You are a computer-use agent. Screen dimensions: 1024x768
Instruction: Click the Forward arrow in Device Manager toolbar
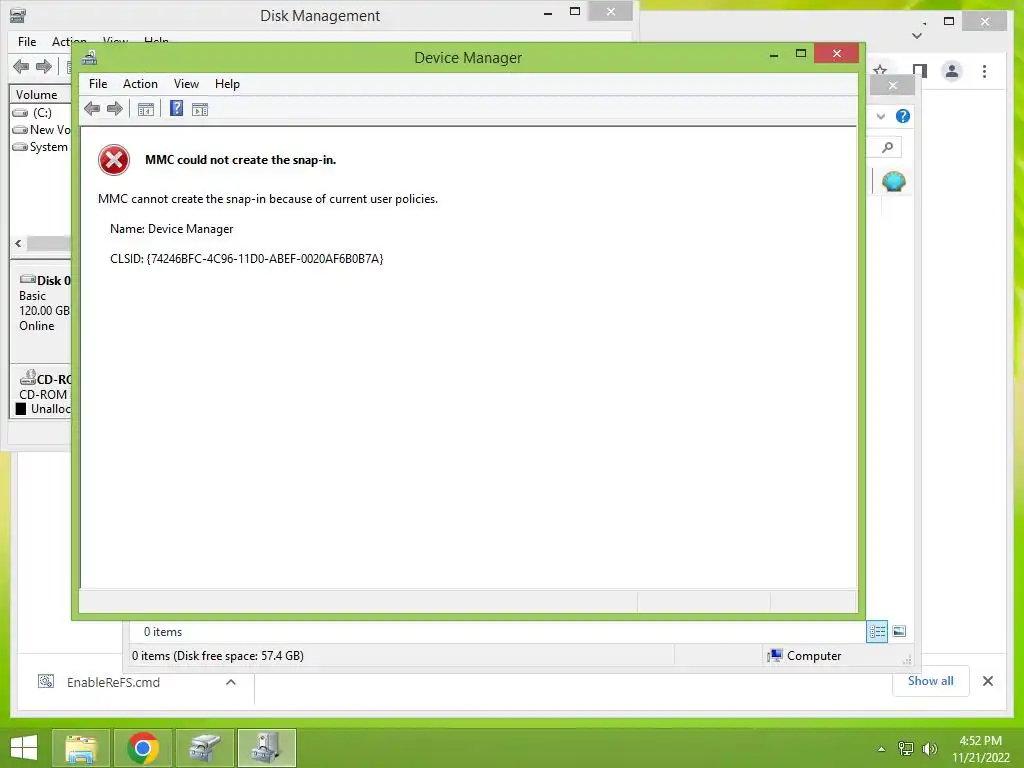pyautogui.click(x=115, y=109)
